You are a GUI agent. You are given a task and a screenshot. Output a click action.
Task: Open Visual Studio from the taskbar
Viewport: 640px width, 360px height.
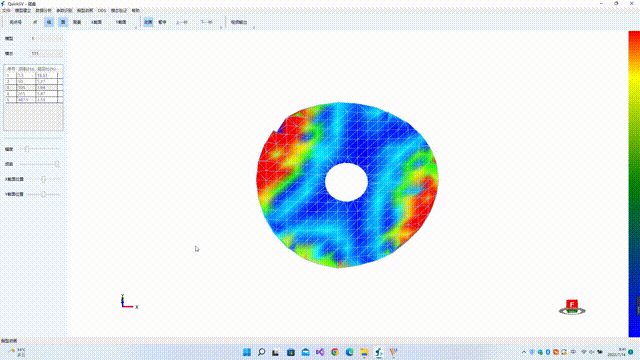(x=320, y=352)
